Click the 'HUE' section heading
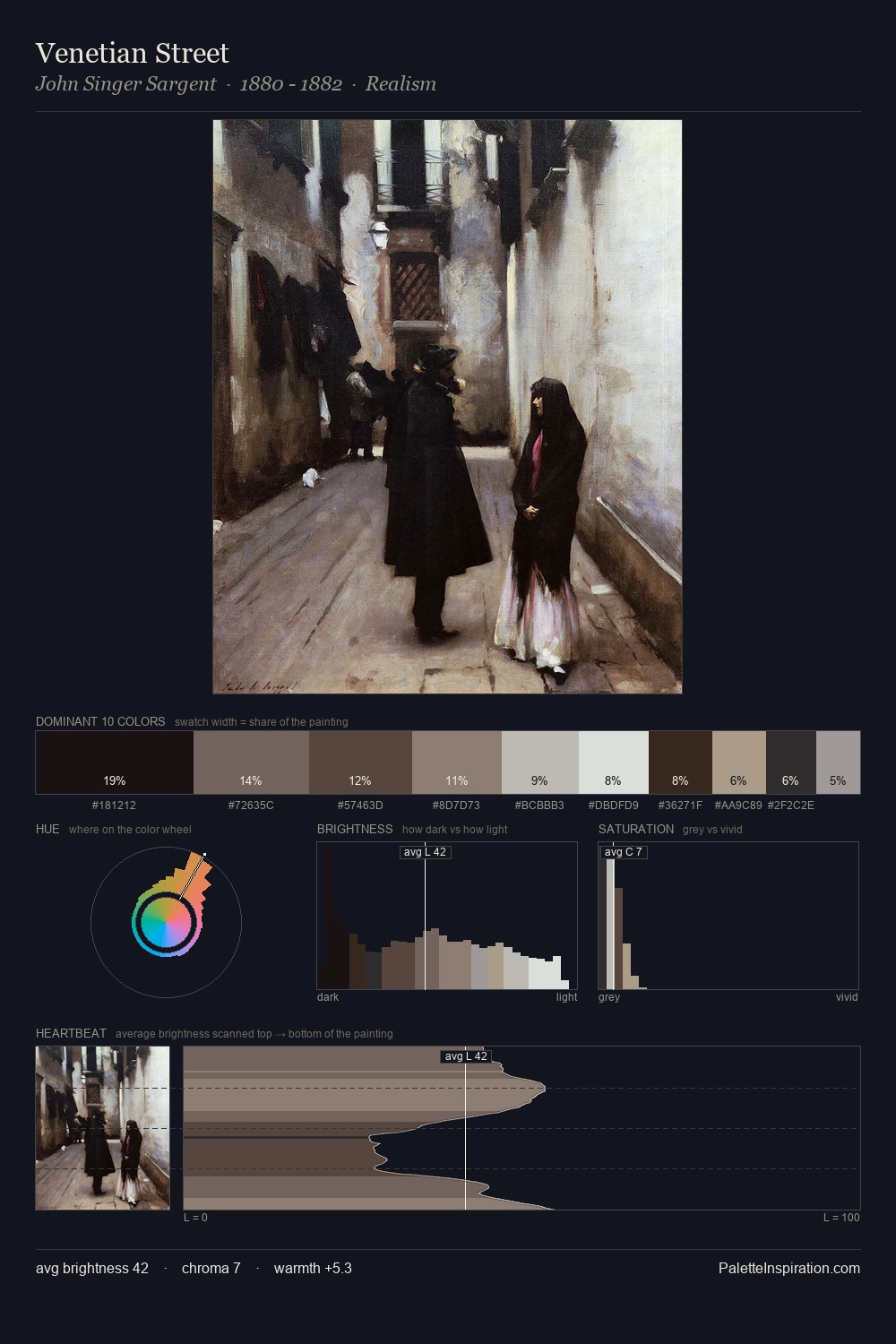The image size is (896, 1344). (x=47, y=829)
